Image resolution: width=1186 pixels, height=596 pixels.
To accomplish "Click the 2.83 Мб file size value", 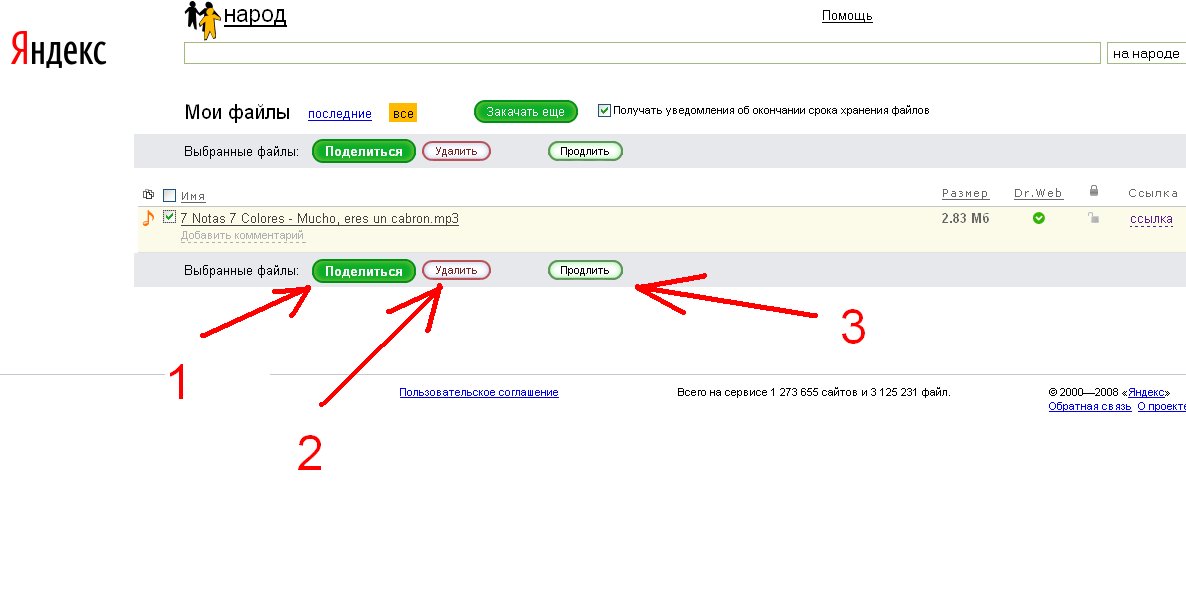I will pos(965,219).
